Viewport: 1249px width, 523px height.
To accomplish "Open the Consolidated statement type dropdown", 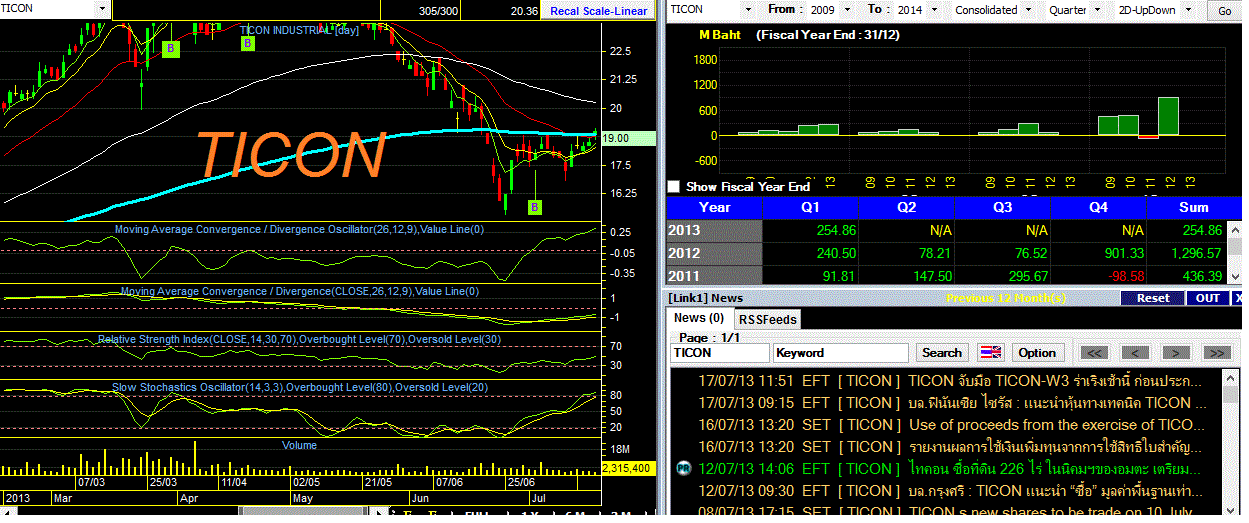I will [x=1027, y=10].
